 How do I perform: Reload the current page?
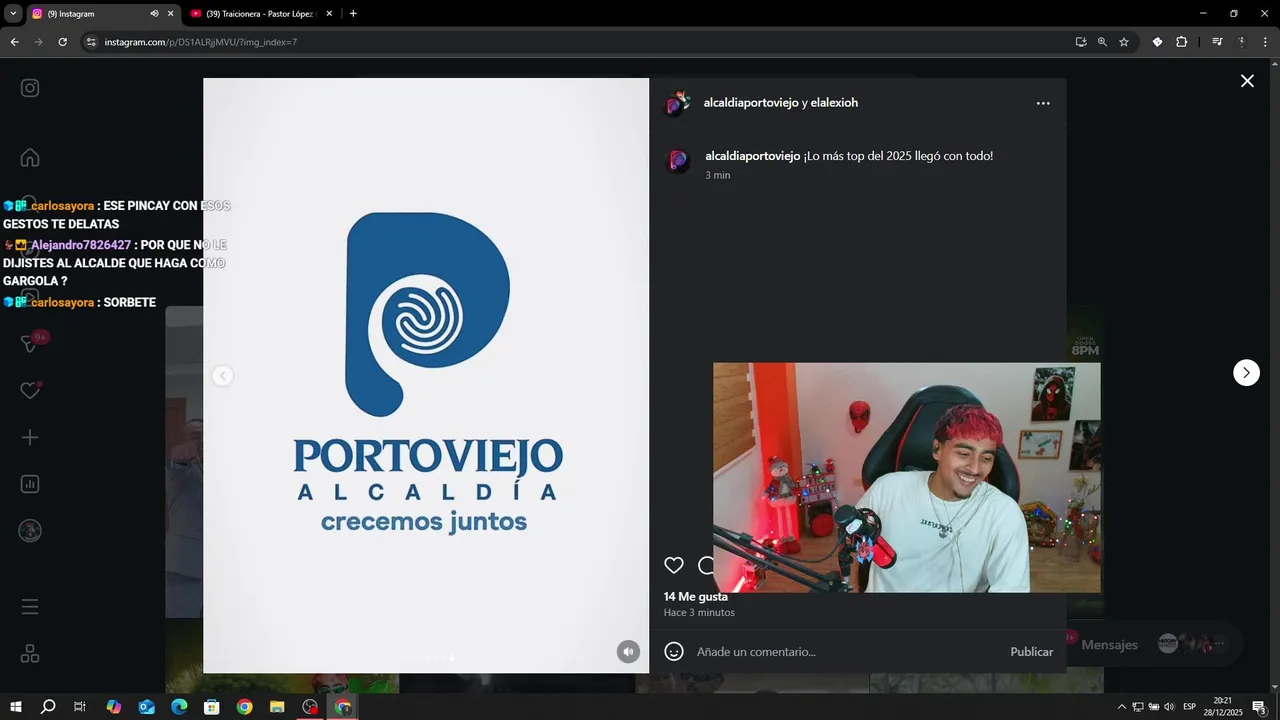[x=62, y=42]
